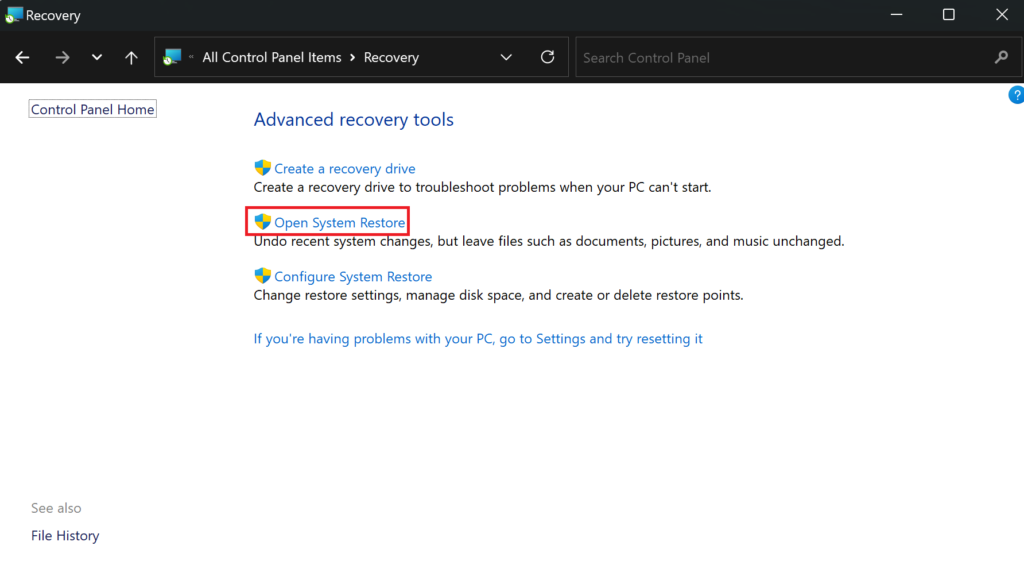Open System Restore link

pos(340,223)
